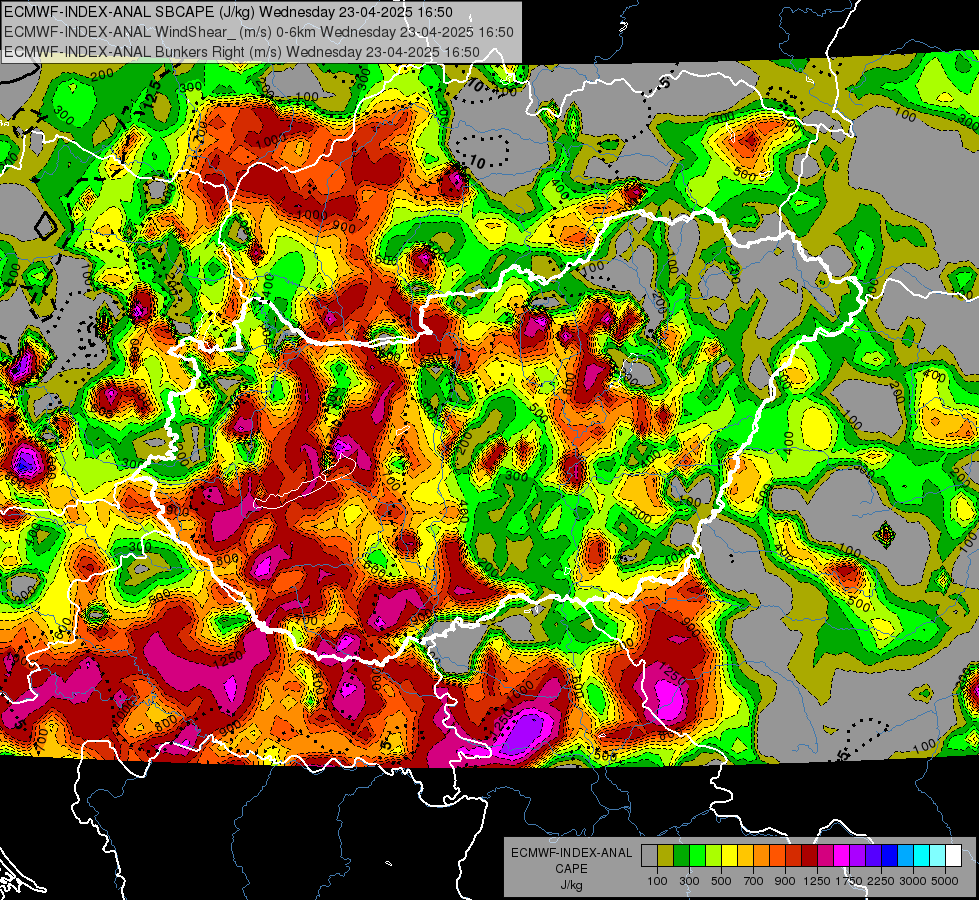The width and height of the screenshot is (979, 900).
Task: Click the yellow-green legend swatch
Action: point(714,855)
